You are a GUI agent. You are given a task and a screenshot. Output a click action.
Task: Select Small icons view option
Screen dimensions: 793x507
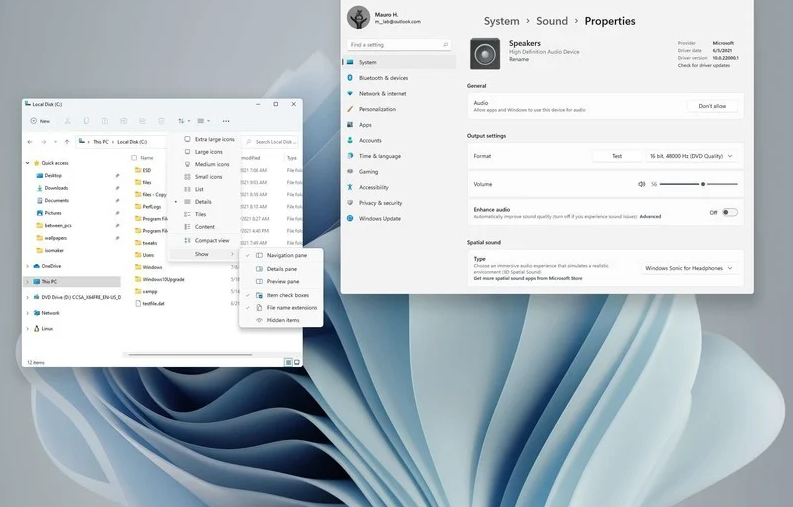click(x=204, y=177)
